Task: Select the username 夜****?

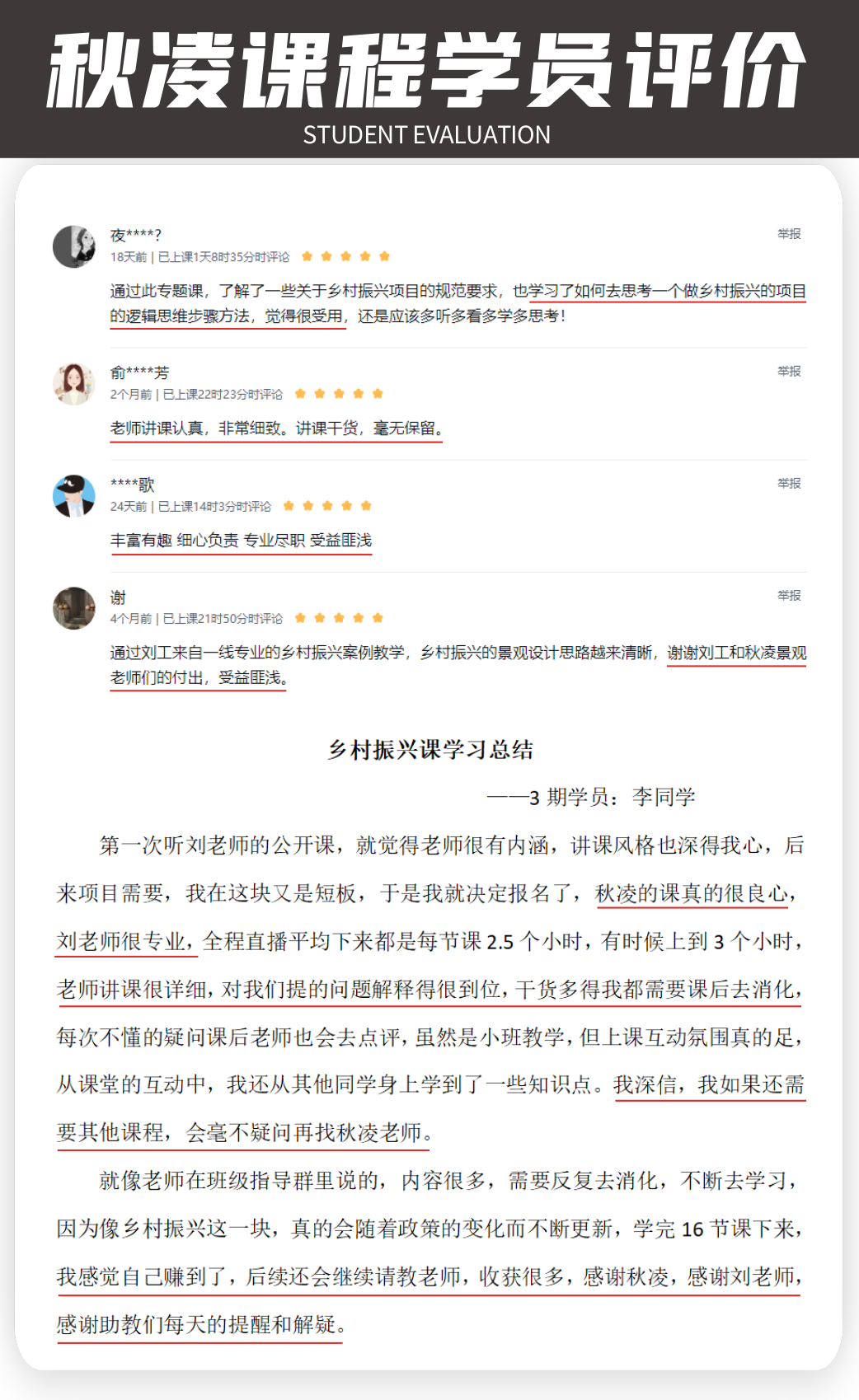Action: [136, 235]
